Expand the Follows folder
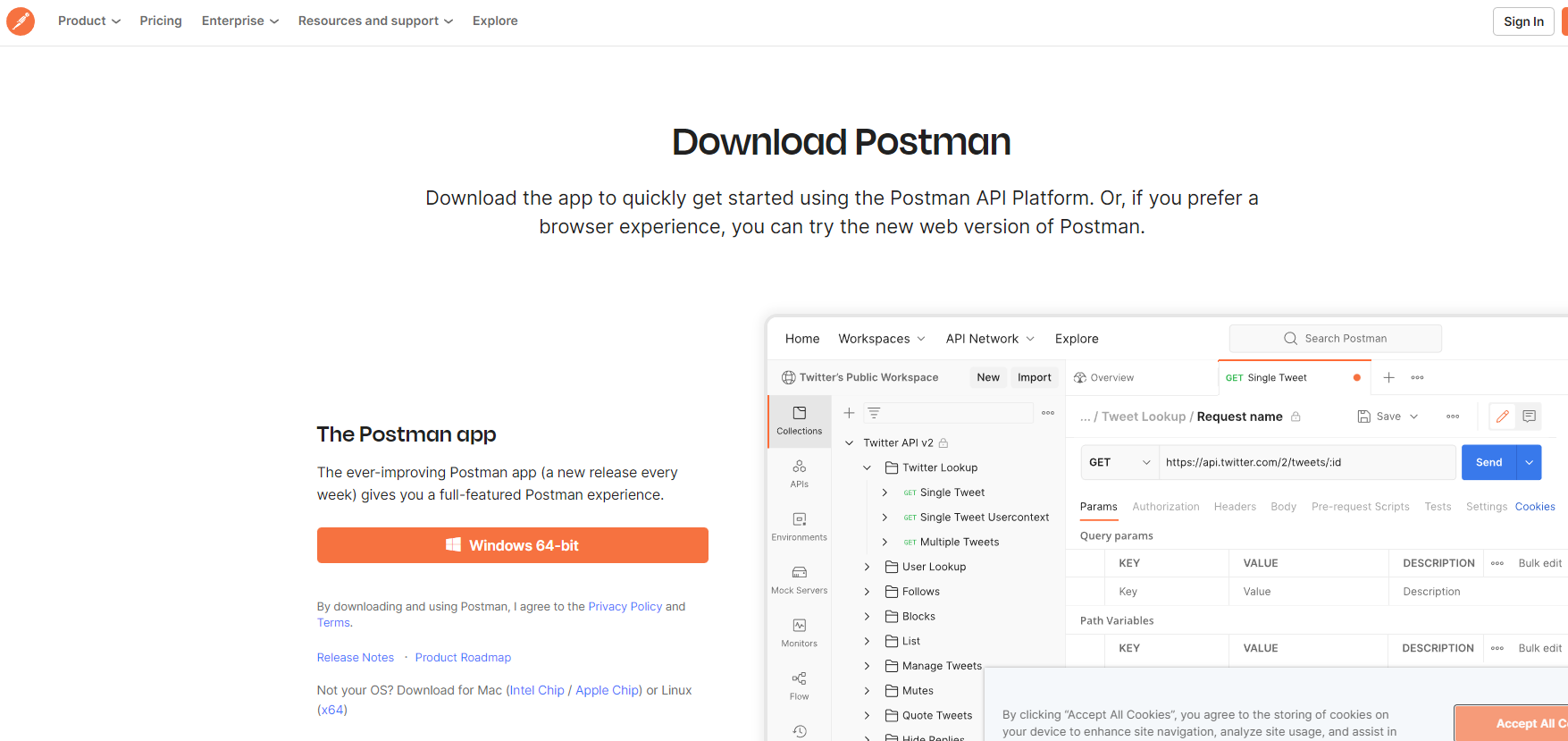1568x741 pixels. tap(868, 592)
